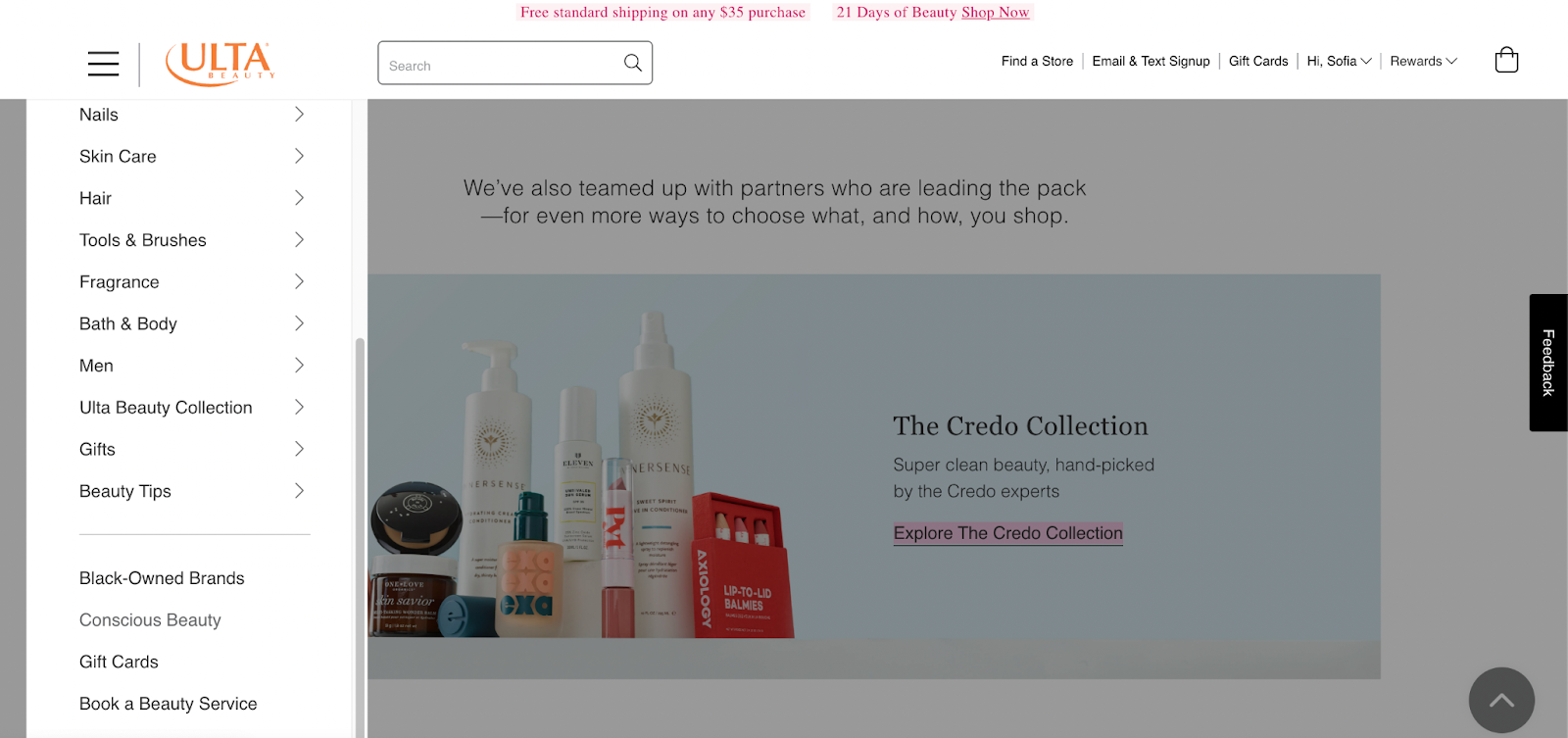Click the Ulta Beauty logo
The image size is (1568, 738).
(220, 64)
